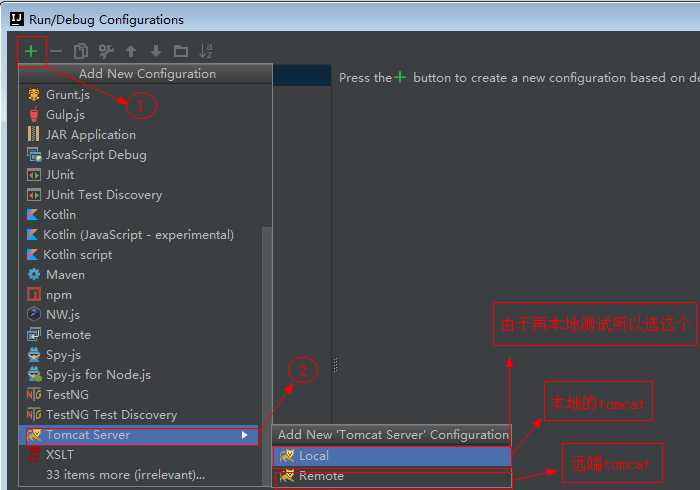
Task: Click the Spy-js for Node.js icon
Action: [34, 374]
